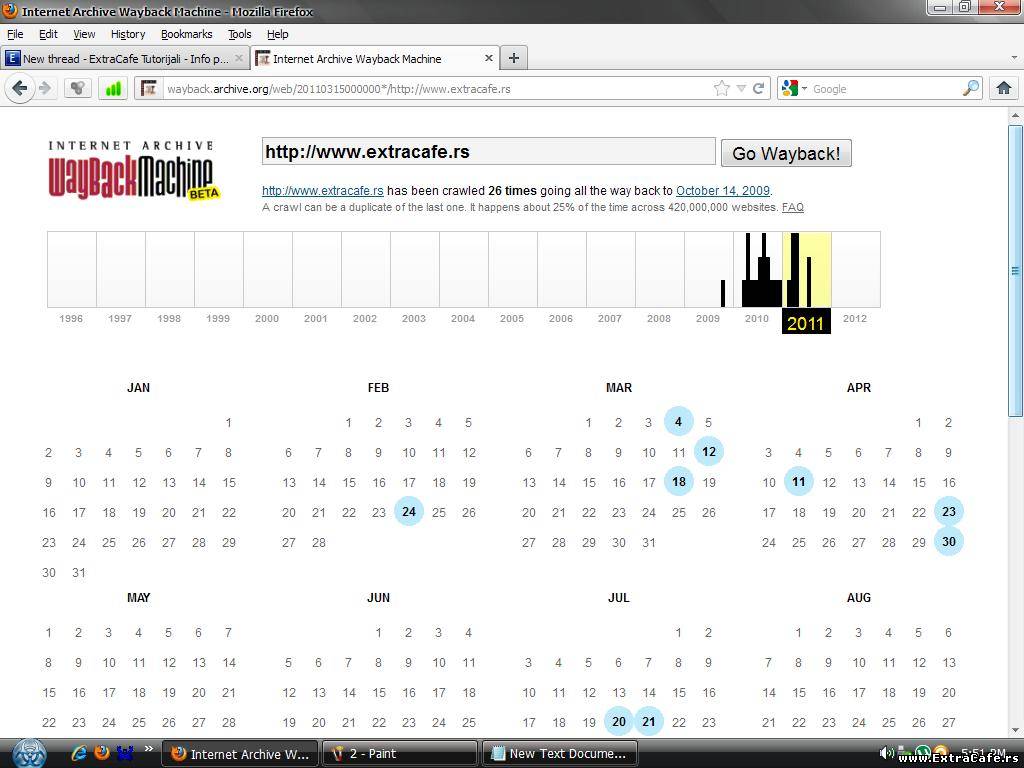Open the address bar history dropdown arrow

click(741, 88)
